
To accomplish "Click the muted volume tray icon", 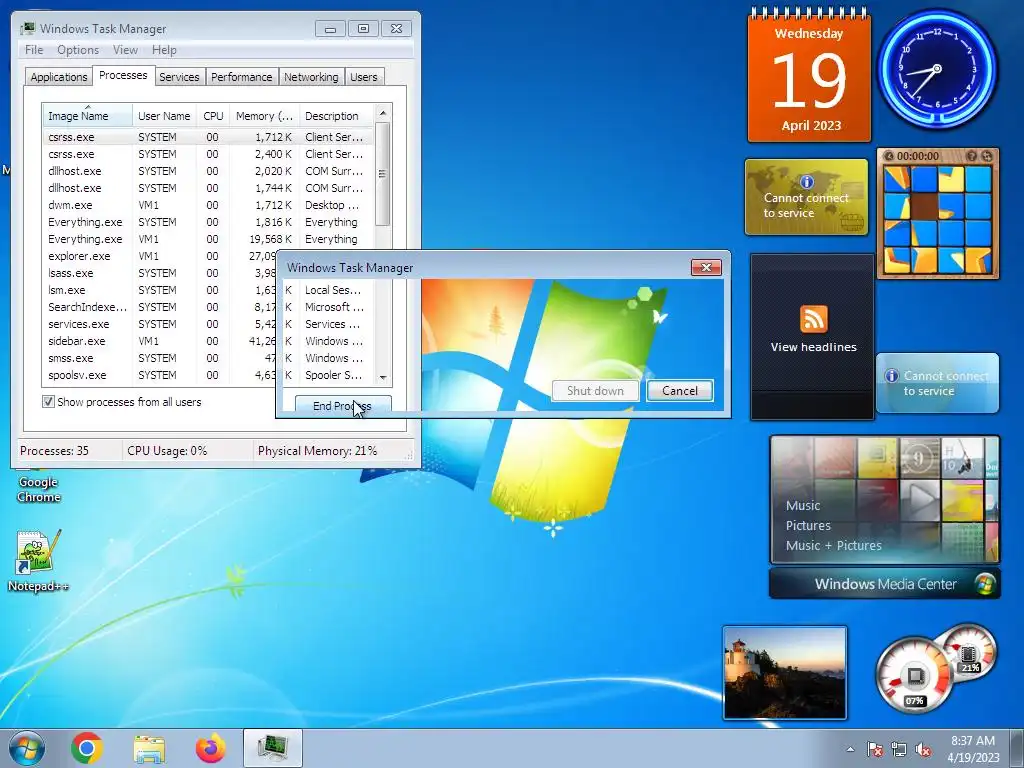I will click(x=923, y=749).
